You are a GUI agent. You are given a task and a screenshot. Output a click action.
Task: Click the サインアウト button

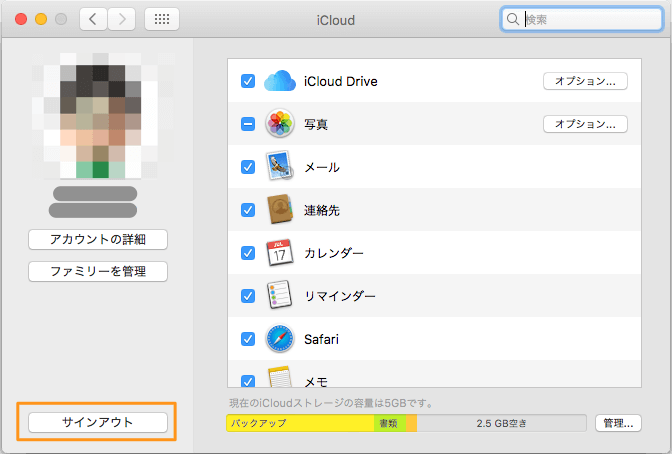click(x=98, y=422)
